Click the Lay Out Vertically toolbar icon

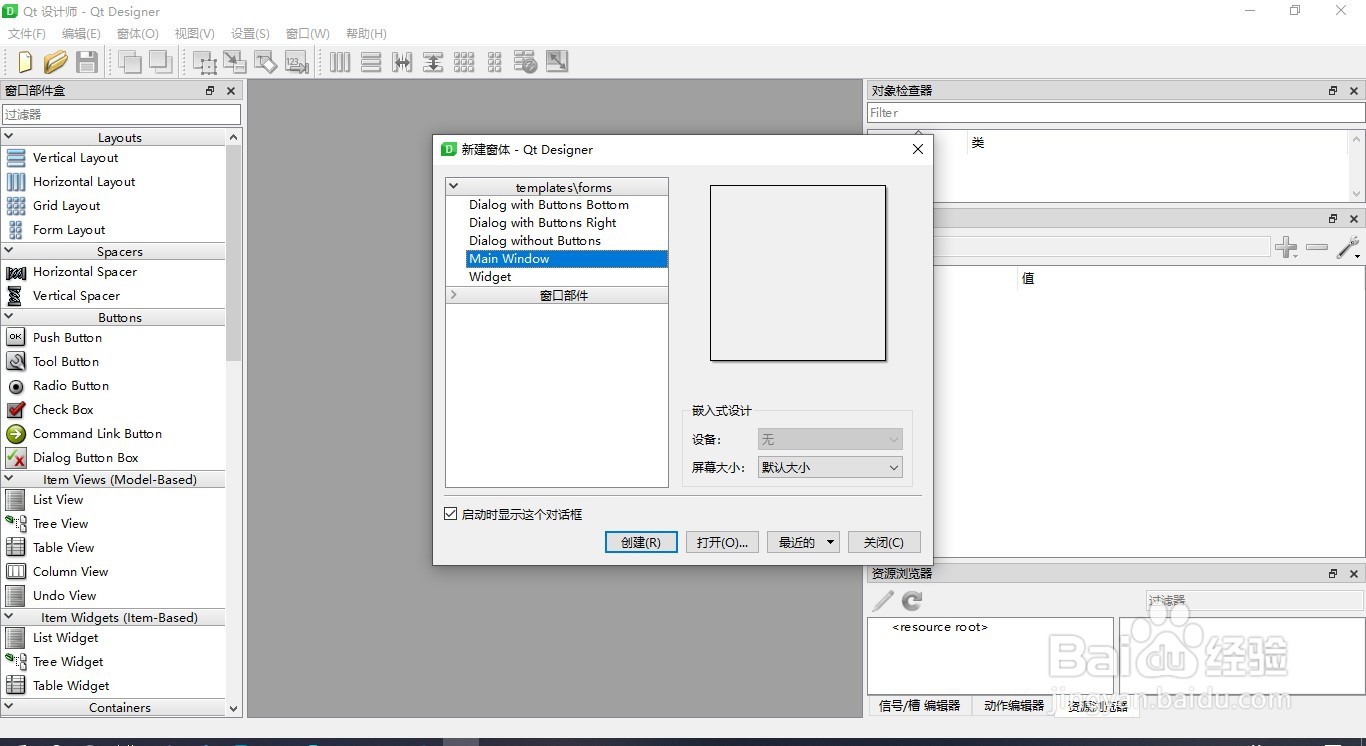(371, 62)
